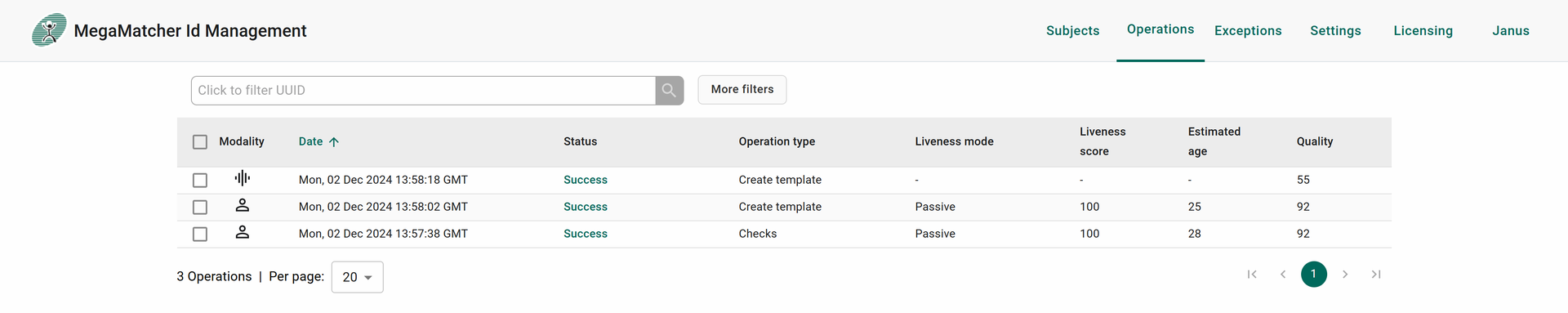Go to previous page chevron

point(1283,275)
